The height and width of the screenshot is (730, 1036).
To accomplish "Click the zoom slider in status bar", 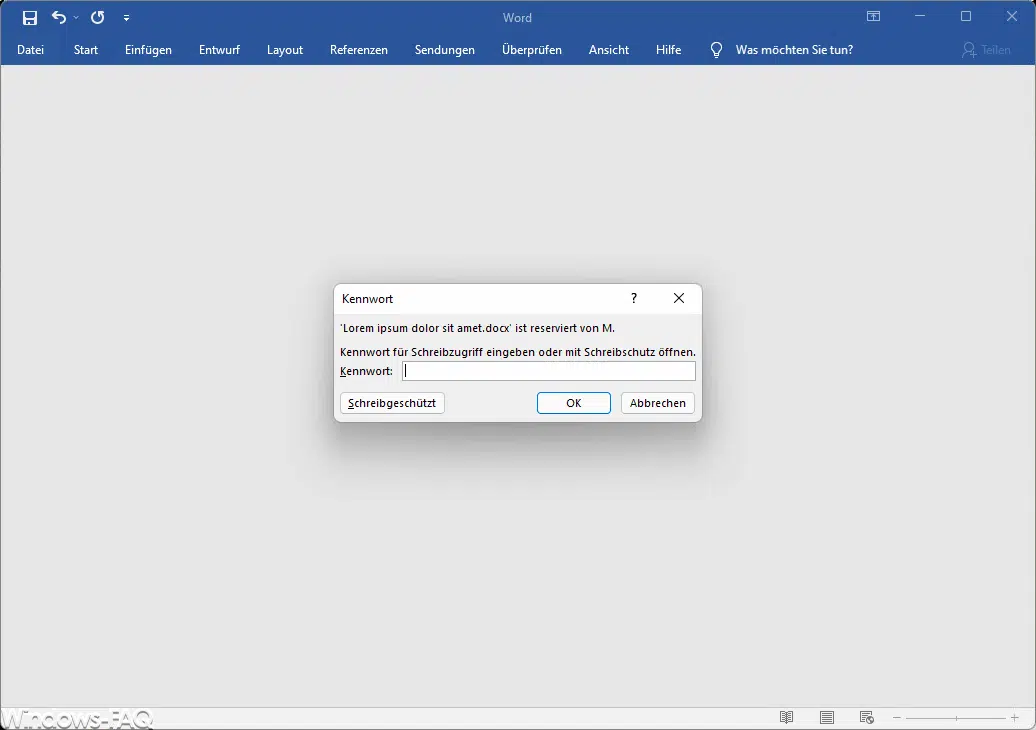I will (x=956, y=718).
